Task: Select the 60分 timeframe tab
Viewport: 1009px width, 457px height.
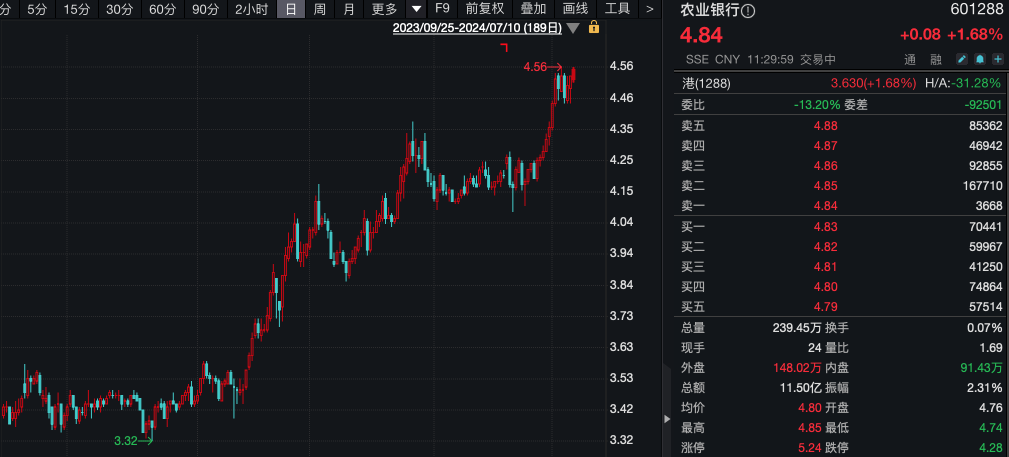Action: (x=162, y=9)
